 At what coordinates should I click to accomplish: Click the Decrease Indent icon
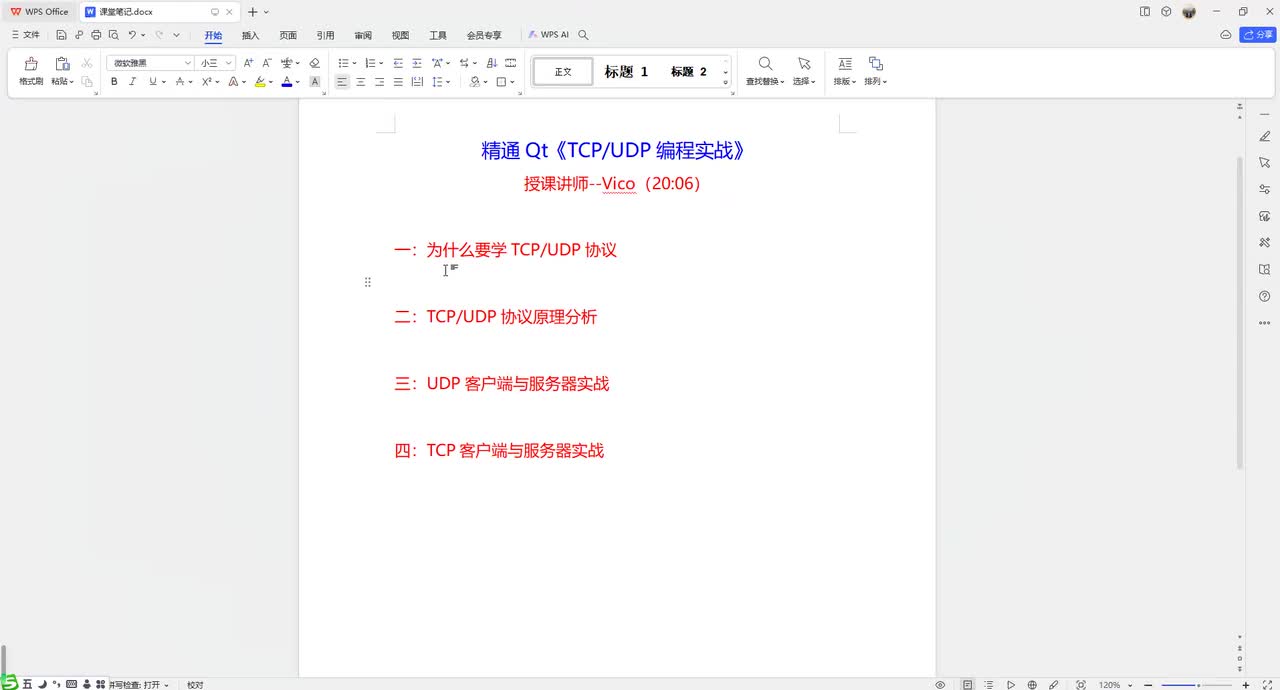click(398, 63)
